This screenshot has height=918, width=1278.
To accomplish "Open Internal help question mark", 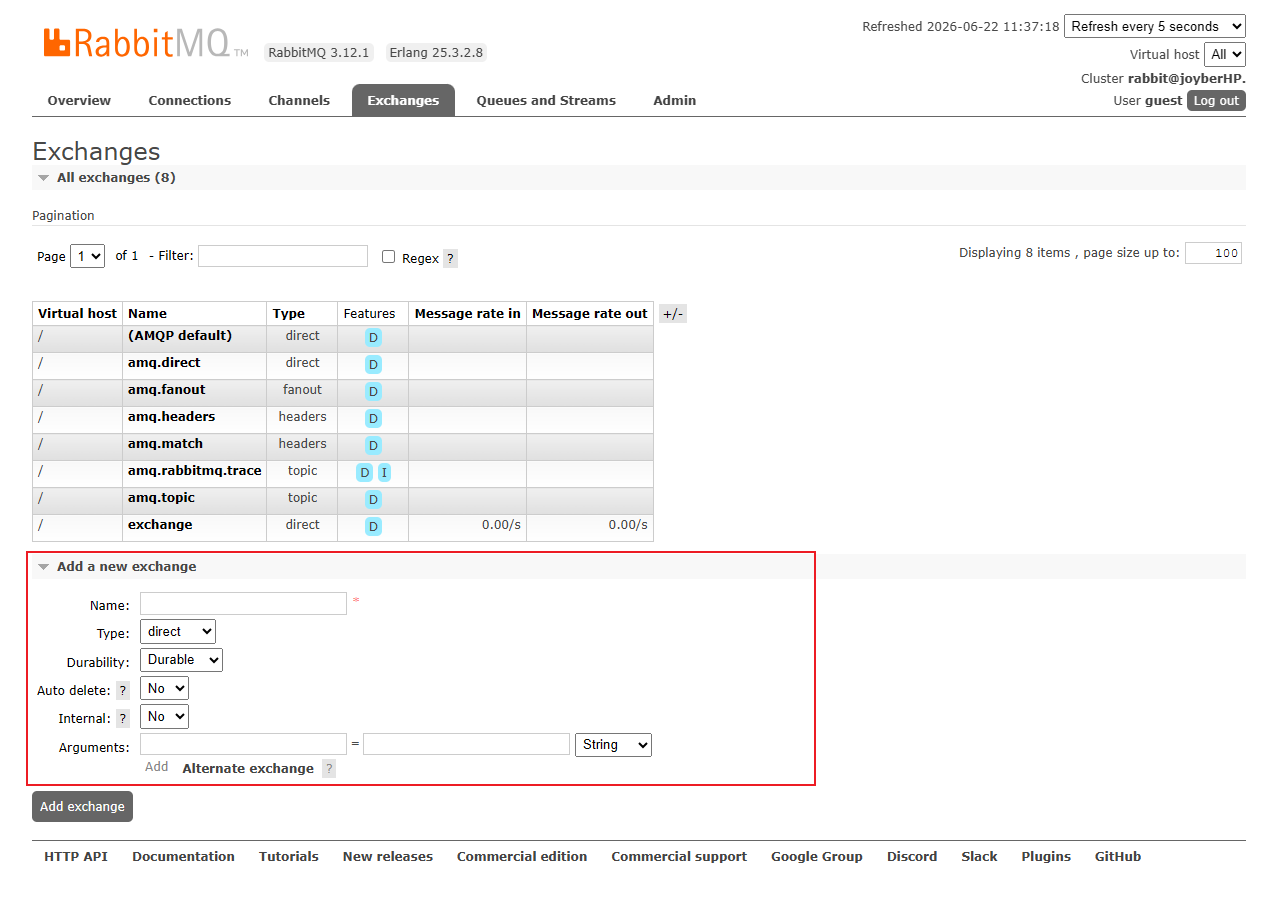I will 123,718.
